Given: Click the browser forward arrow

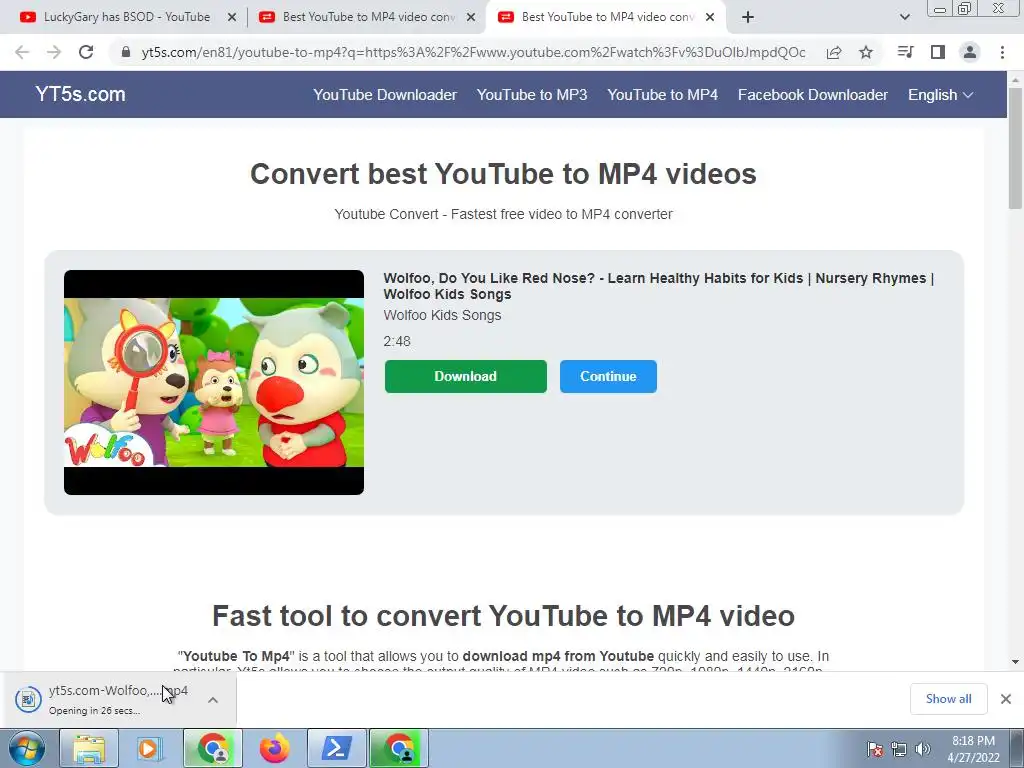Looking at the screenshot, I should (54, 52).
